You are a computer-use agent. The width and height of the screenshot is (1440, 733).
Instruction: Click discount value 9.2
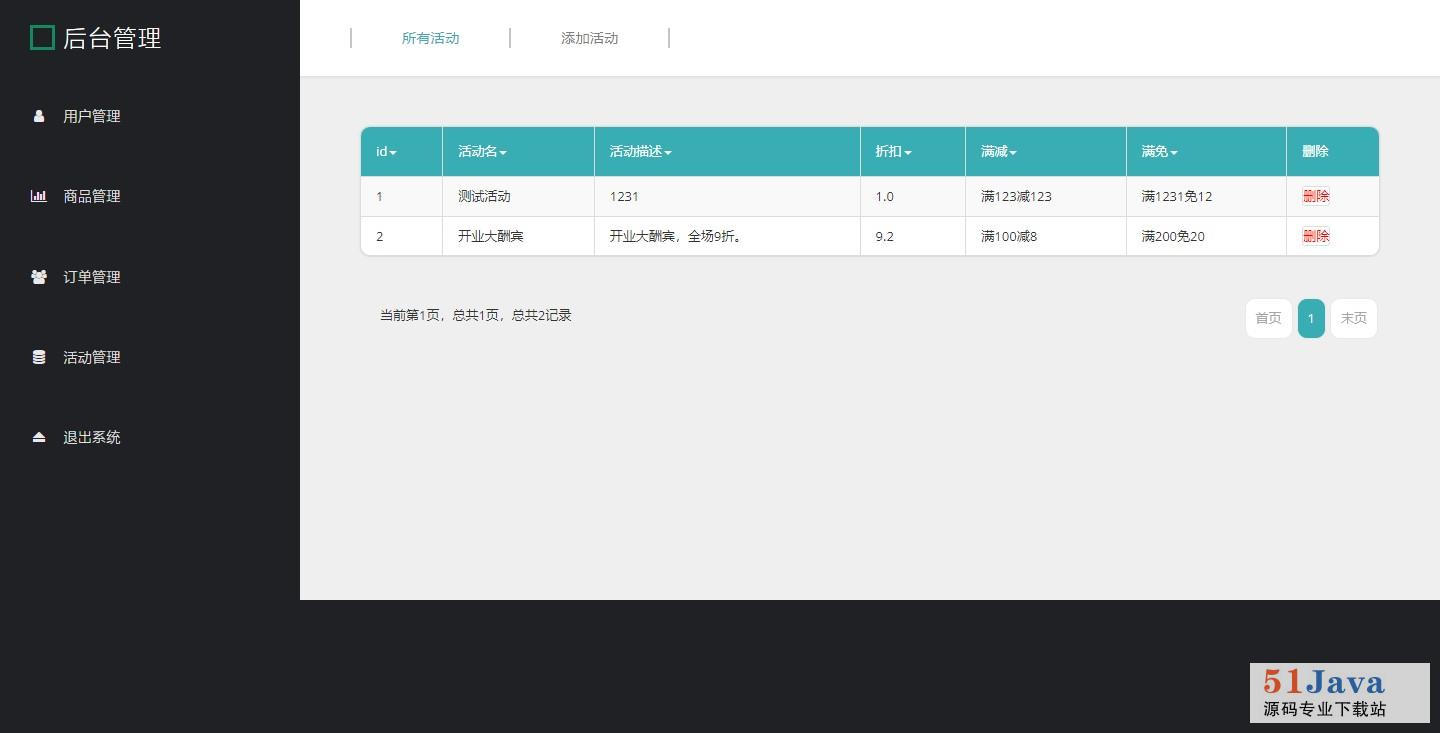[885, 236]
